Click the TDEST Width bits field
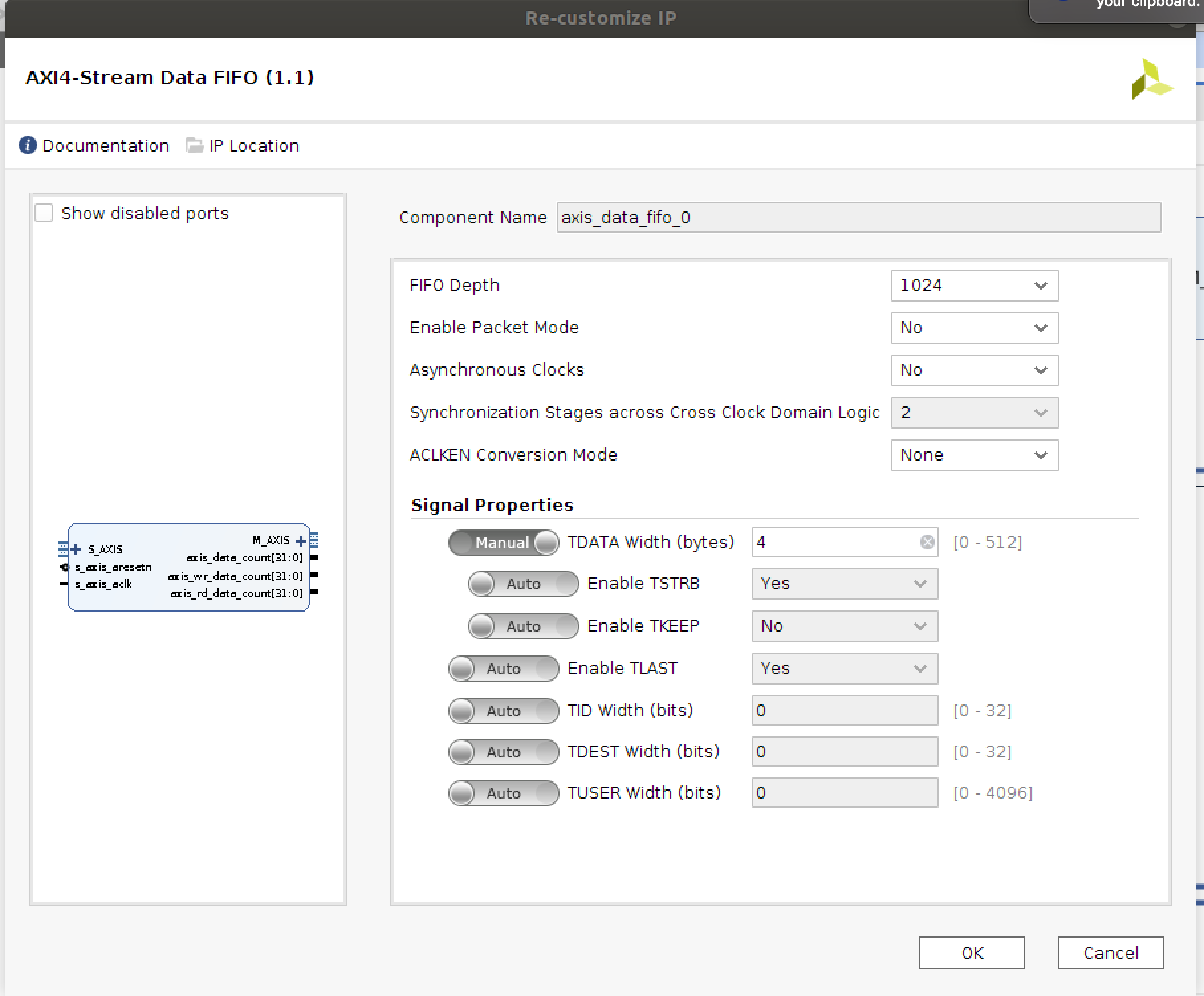This screenshot has height=996, width=1204. [845, 751]
